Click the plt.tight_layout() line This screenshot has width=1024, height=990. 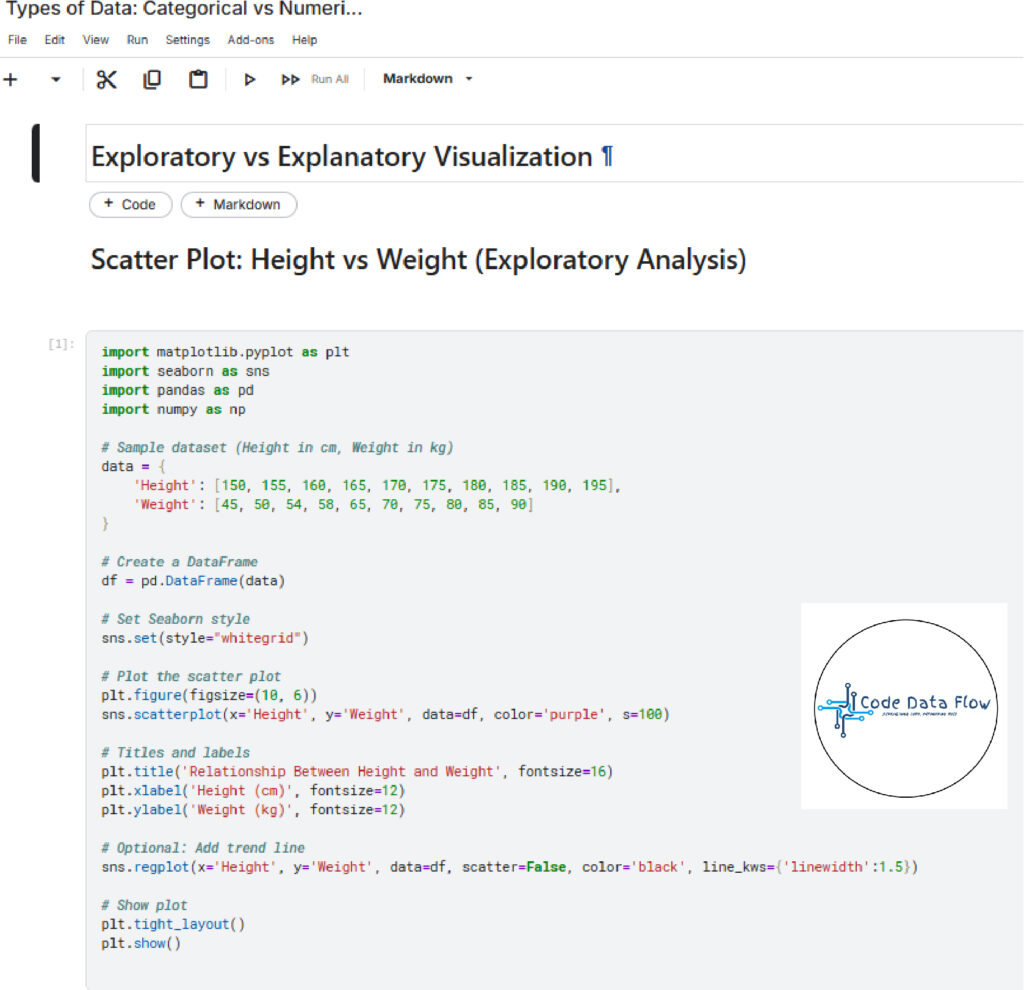[x=173, y=924]
